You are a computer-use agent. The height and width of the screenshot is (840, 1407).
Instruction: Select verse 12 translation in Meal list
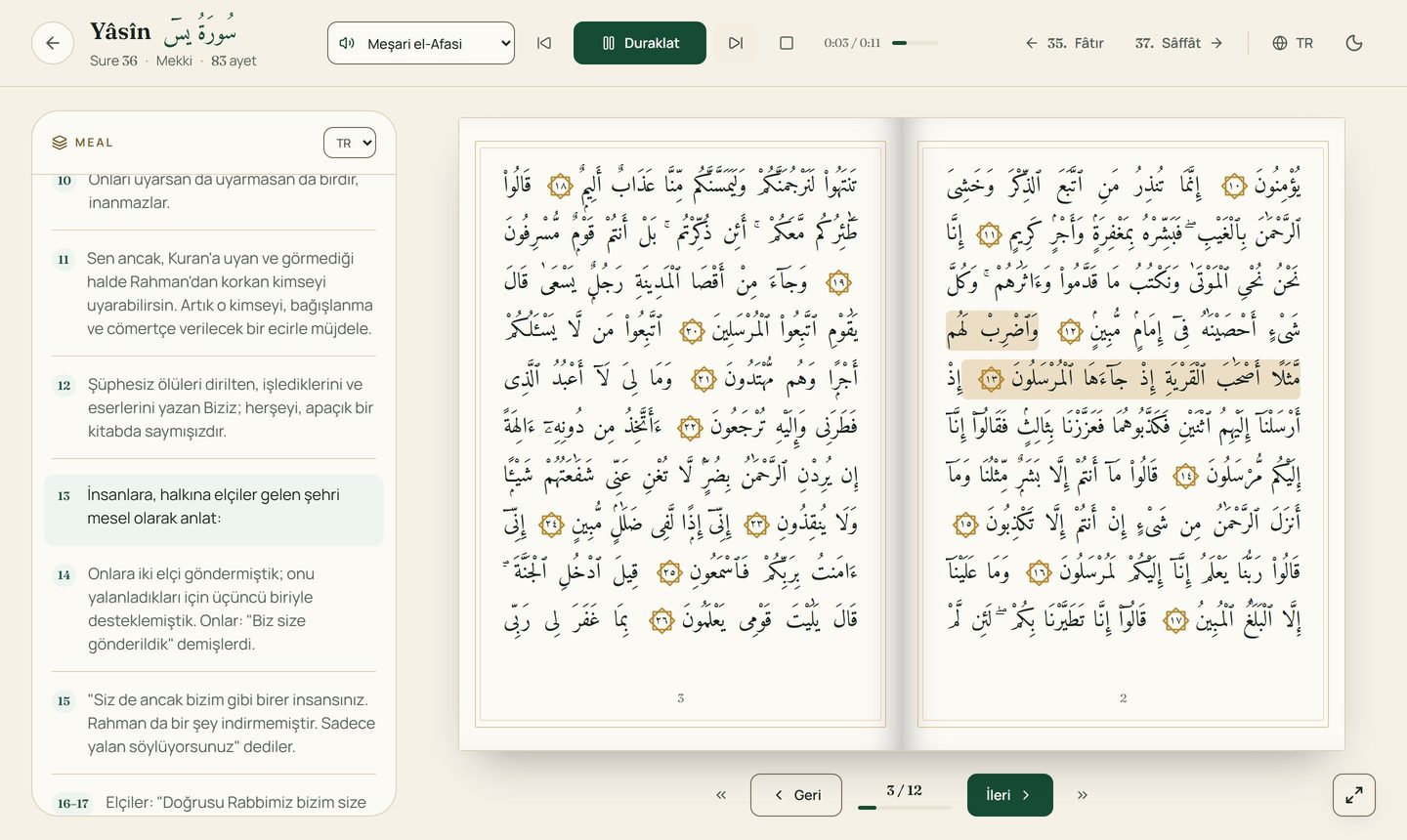coord(214,407)
